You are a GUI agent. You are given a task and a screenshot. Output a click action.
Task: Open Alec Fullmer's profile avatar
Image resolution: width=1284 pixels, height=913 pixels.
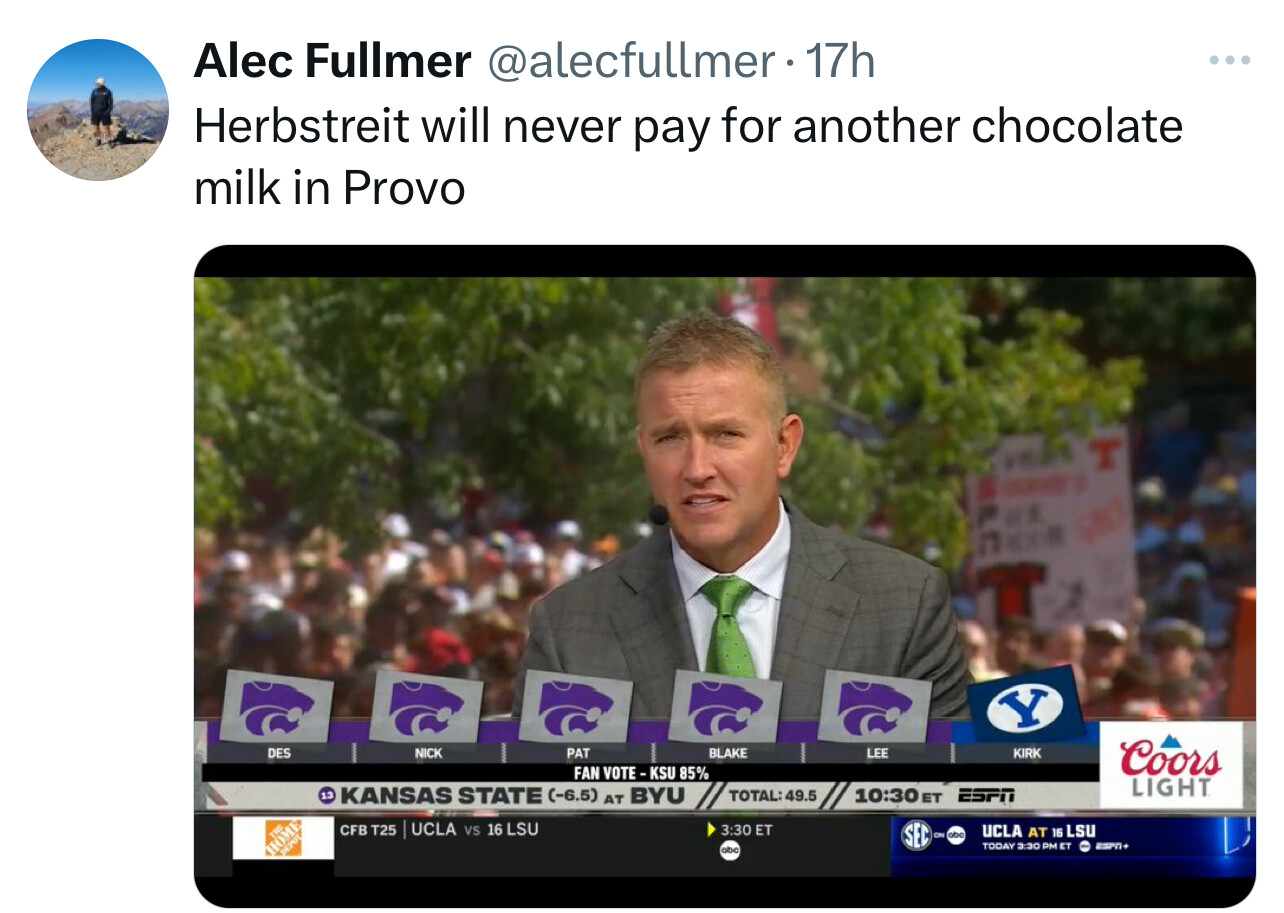98,110
